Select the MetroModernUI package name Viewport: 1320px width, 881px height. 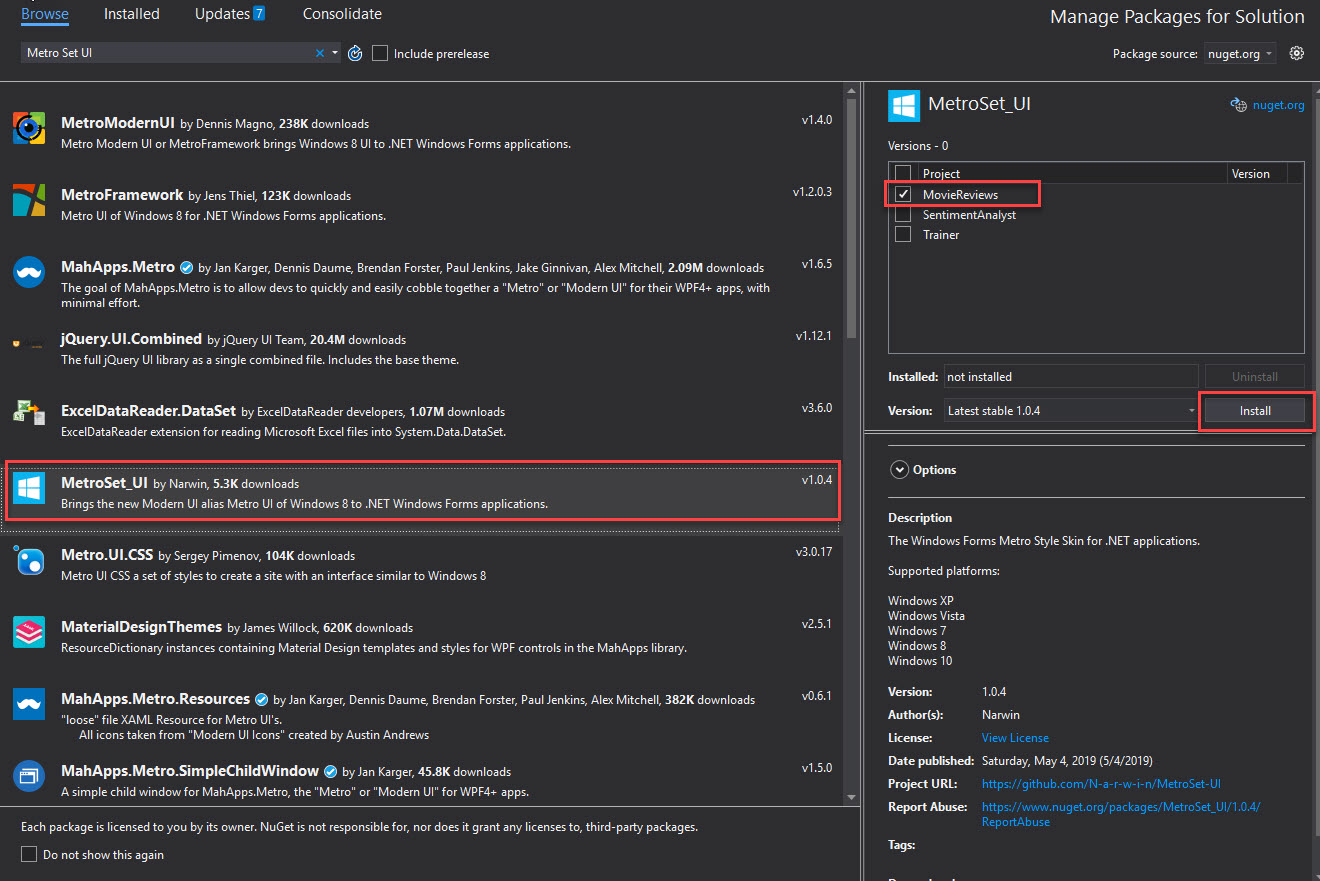pos(118,123)
